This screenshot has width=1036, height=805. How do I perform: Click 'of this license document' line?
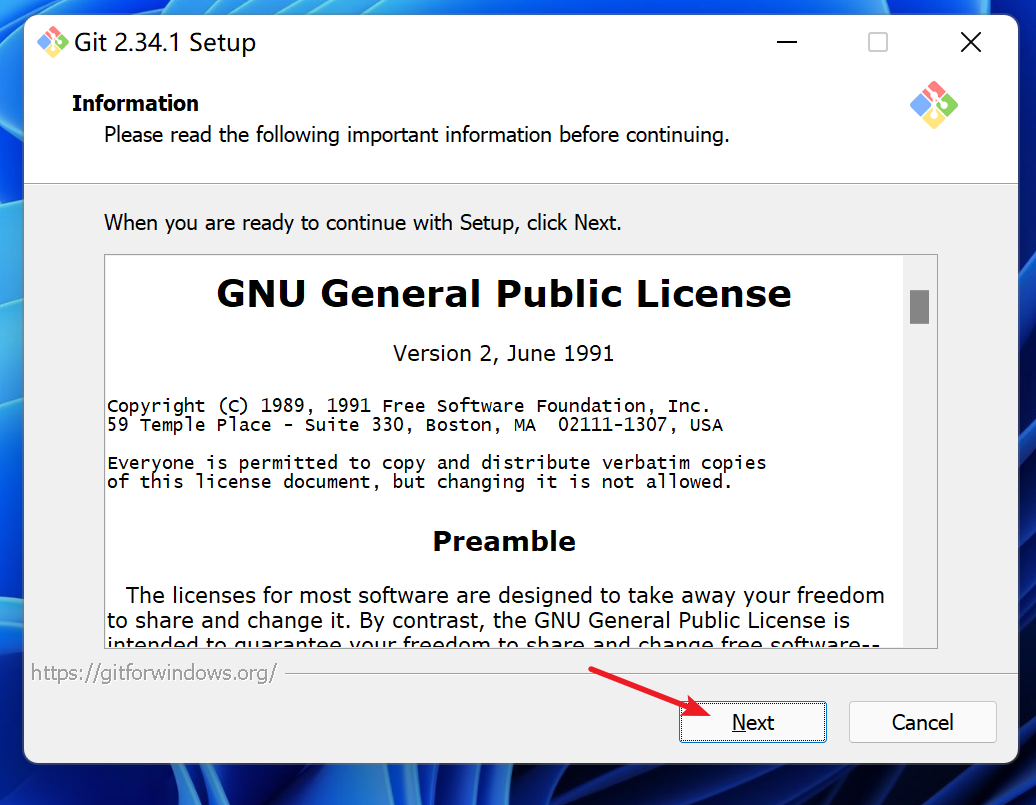tap(420, 482)
